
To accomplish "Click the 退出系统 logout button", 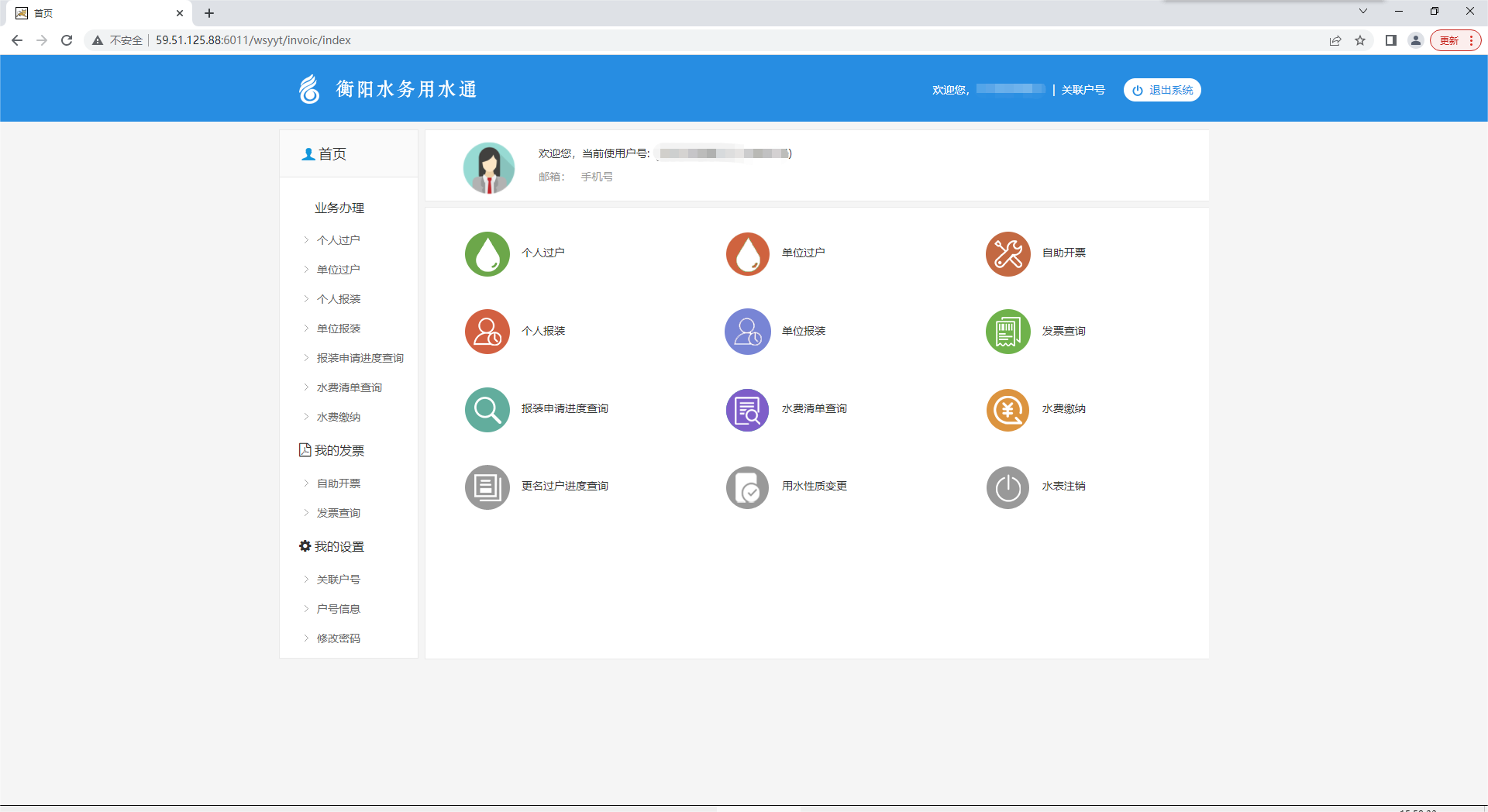I will pyautogui.click(x=1162, y=90).
